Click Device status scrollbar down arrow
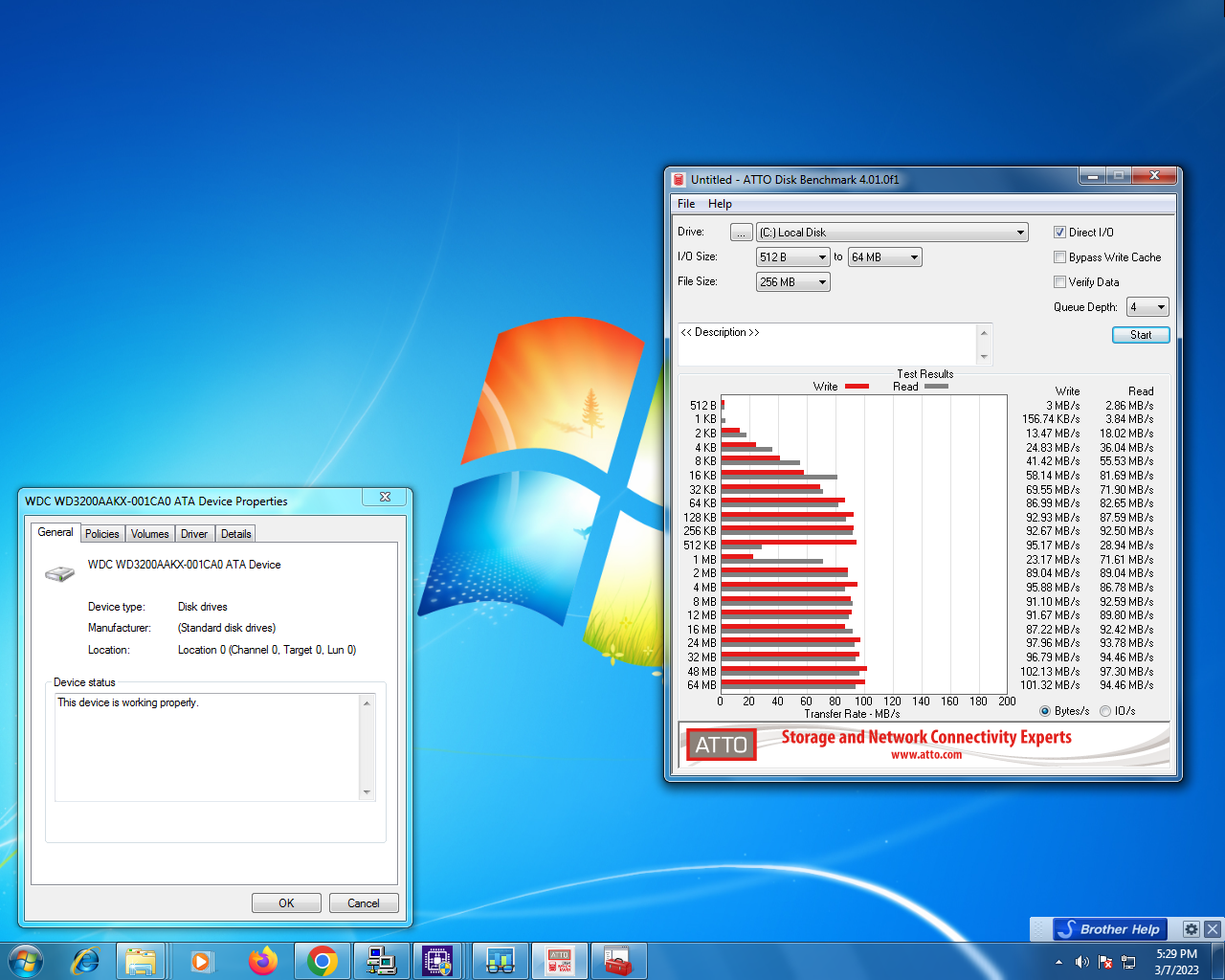Image resolution: width=1225 pixels, height=980 pixels. tap(367, 792)
